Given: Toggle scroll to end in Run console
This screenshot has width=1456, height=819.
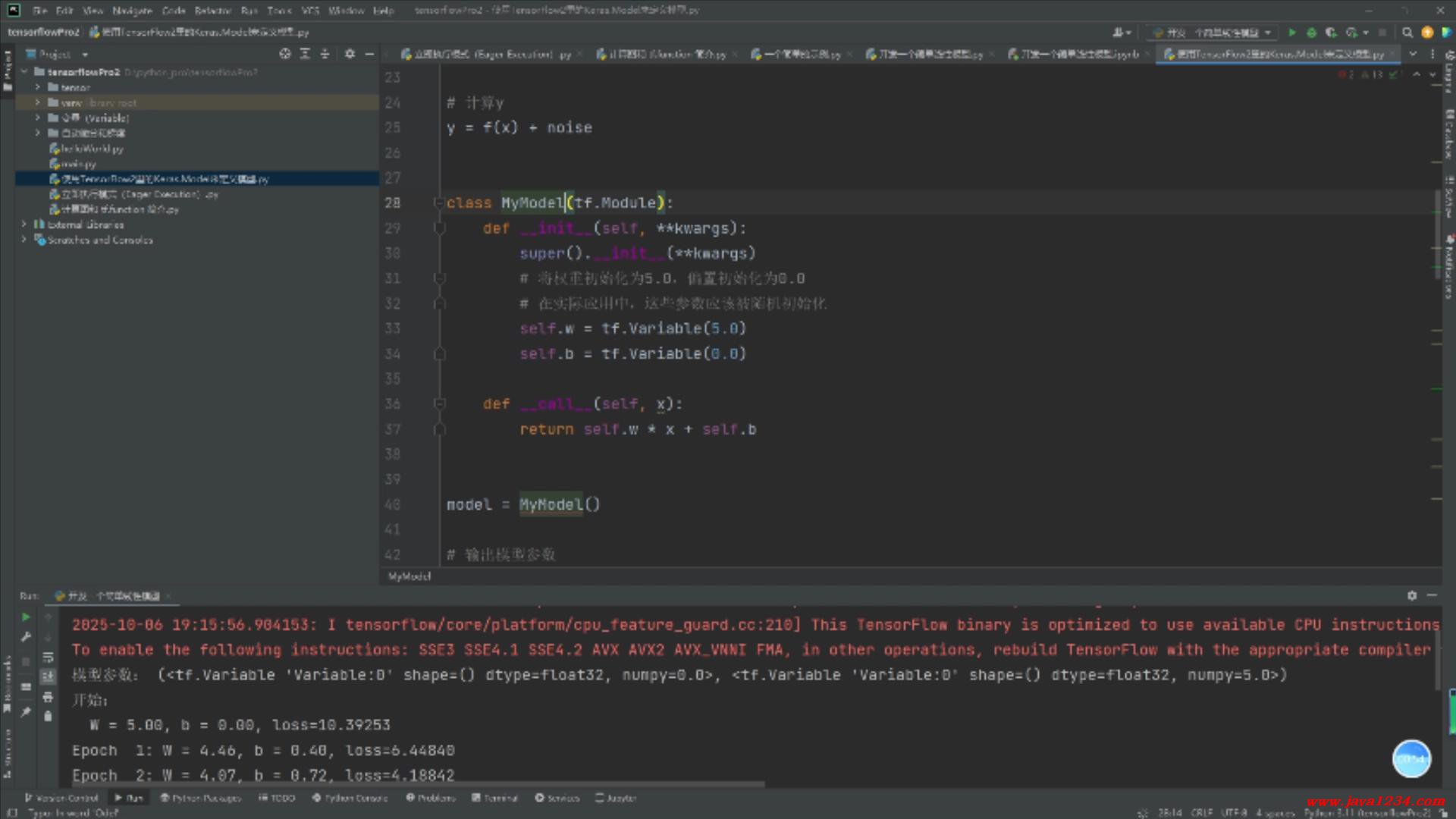Looking at the screenshot, I should coord(48,676).
